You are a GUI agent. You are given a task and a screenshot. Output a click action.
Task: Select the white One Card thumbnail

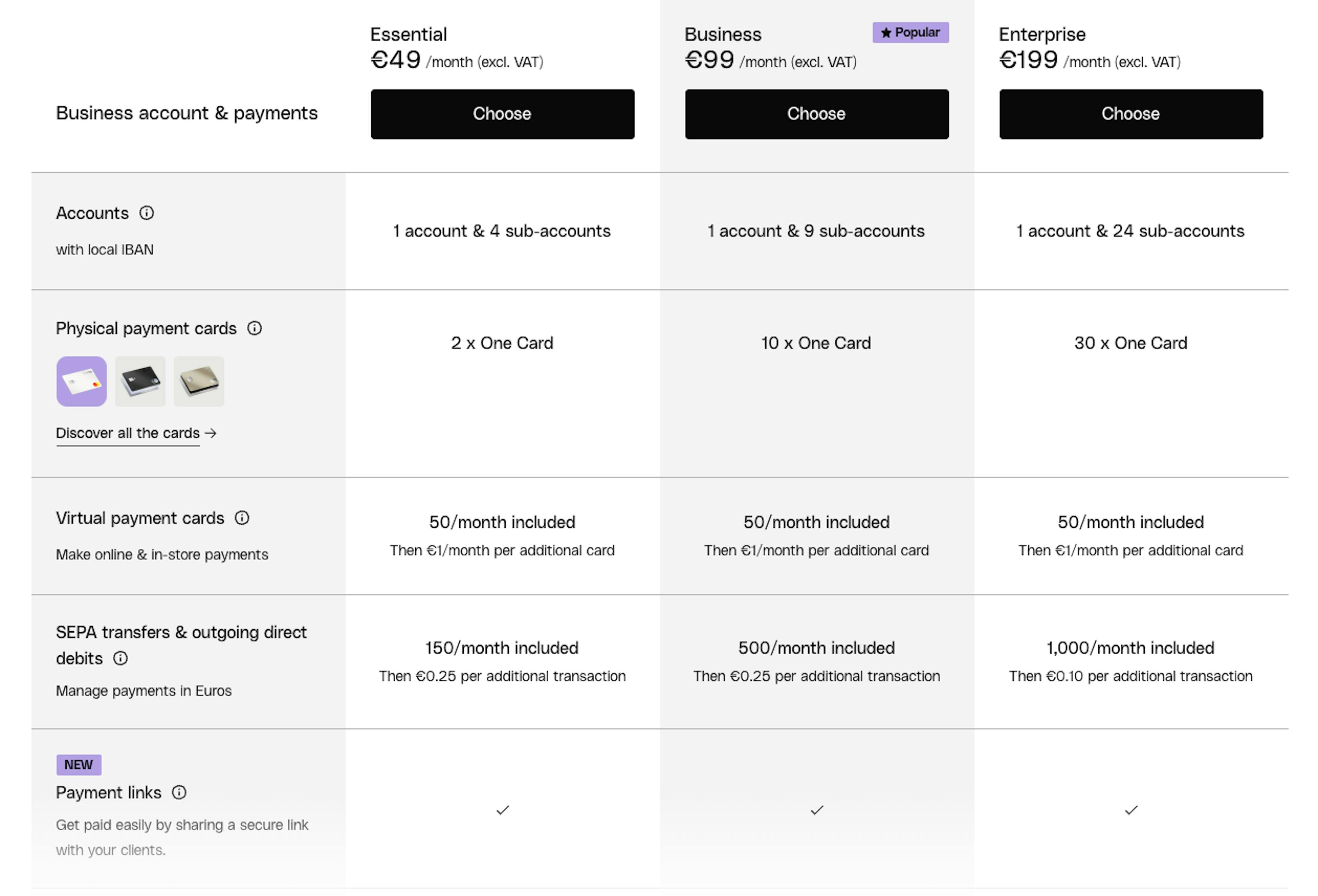coord(82,382)
